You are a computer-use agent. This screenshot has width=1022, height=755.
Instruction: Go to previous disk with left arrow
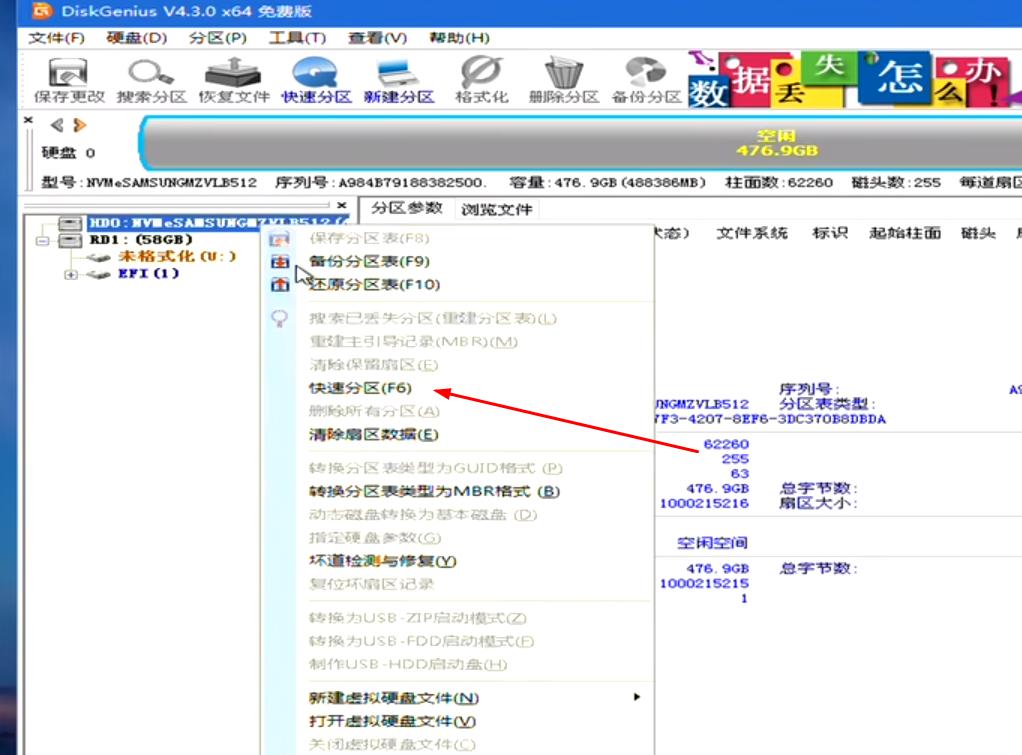click(x=57, y=125)
